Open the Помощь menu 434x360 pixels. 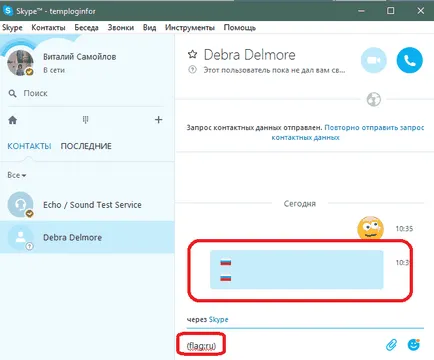240,28
